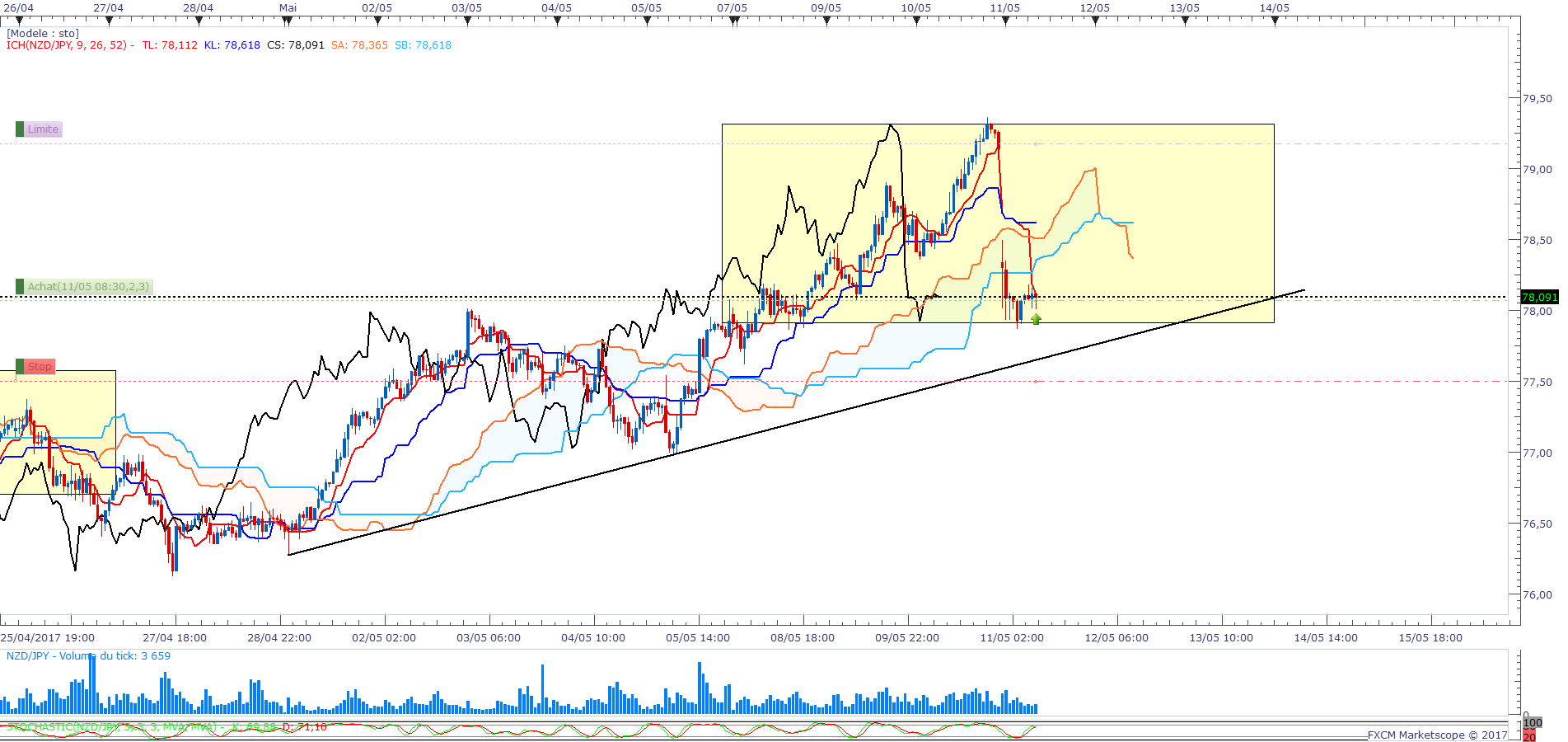
Task: Click the 03/05 06:00 time label
Action: click(x=489, y=638)
